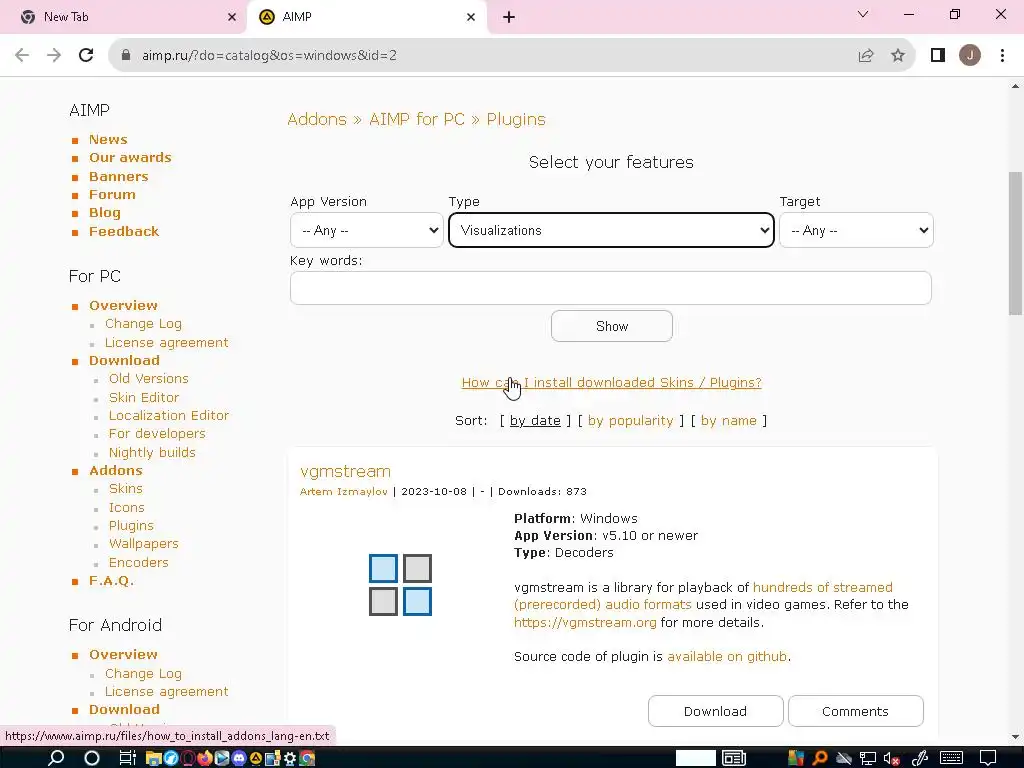Image resolution: width=1024 pixels, height=768 pixels.
Task: Open the profile avatar J
Action: 970,56
